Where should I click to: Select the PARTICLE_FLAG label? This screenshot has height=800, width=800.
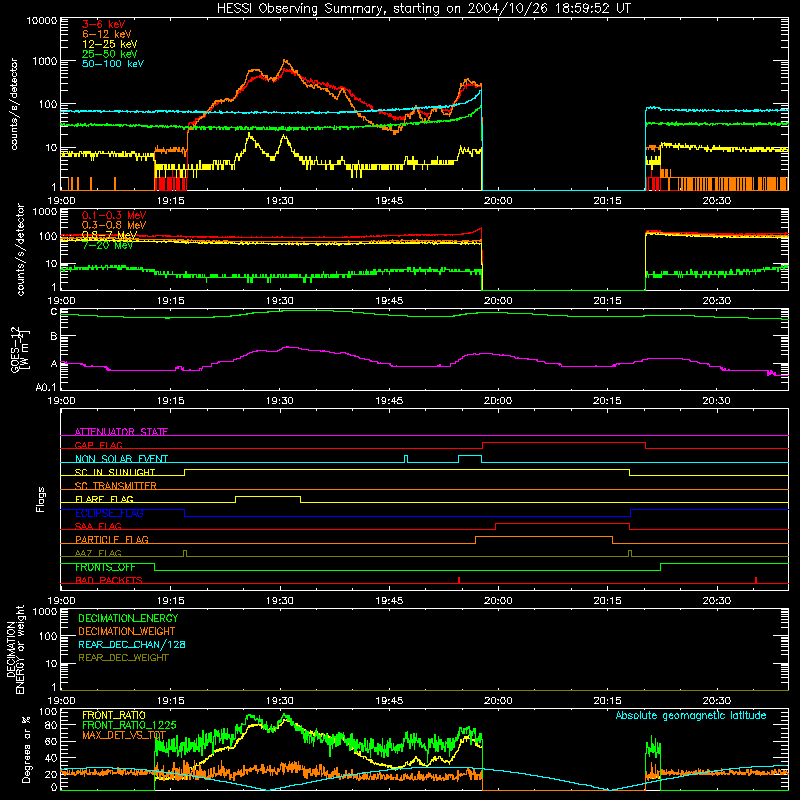[x=112, y=539]
